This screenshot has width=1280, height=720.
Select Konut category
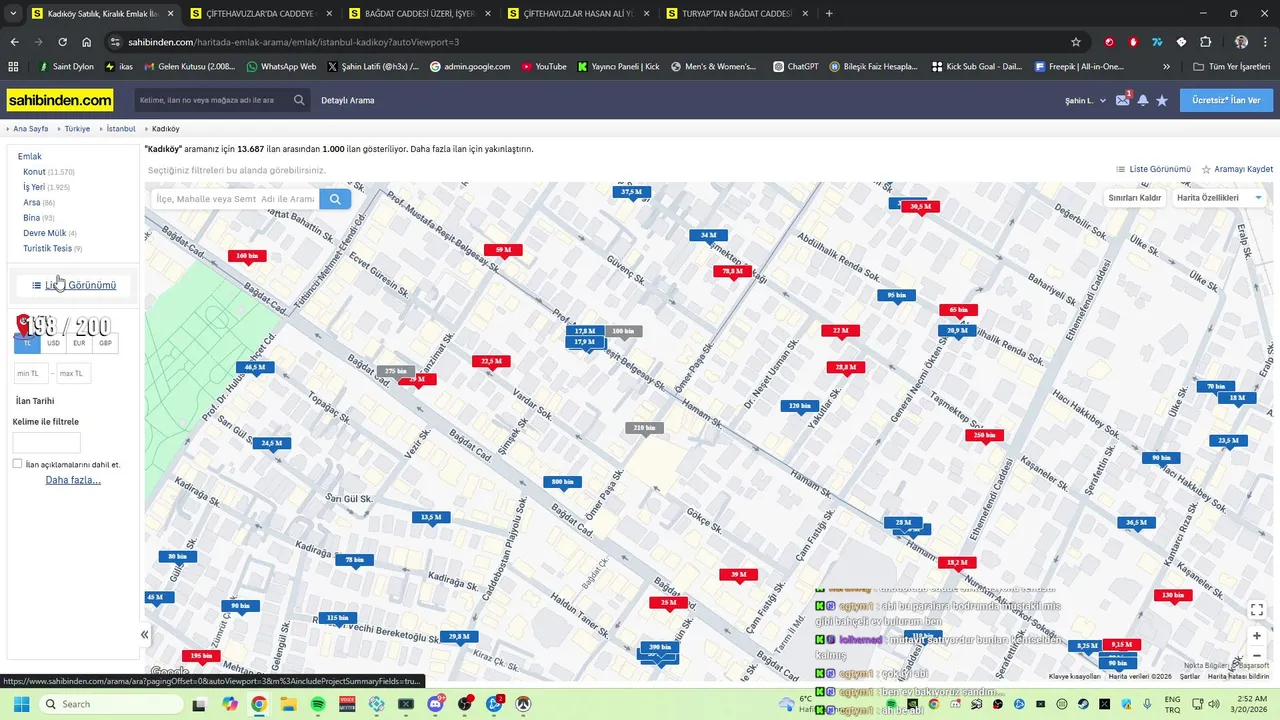(34, 172)
